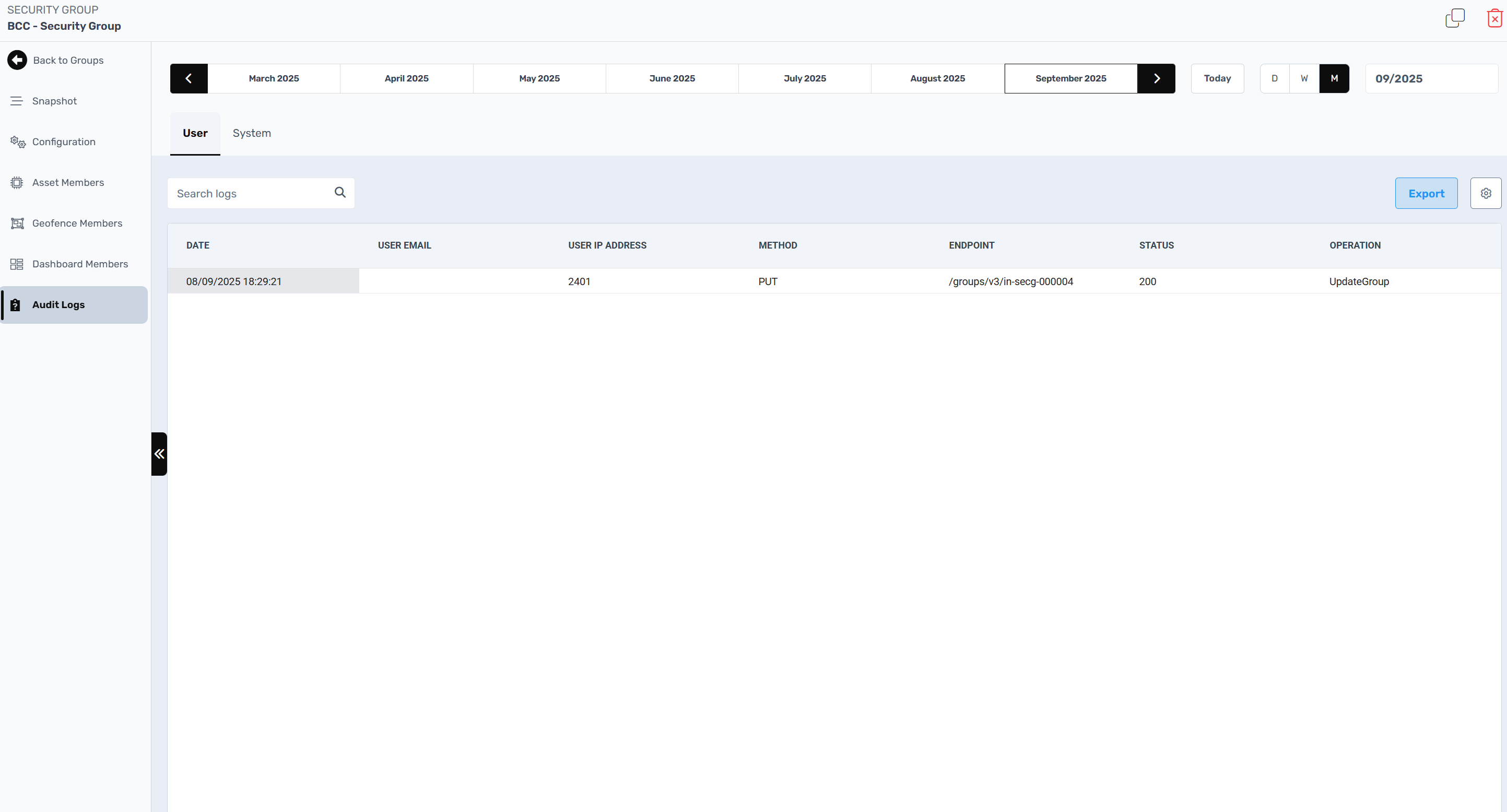This screenshot has height=812, width=1507.
Task: Click METHOD column header
Action: [778, 245]
